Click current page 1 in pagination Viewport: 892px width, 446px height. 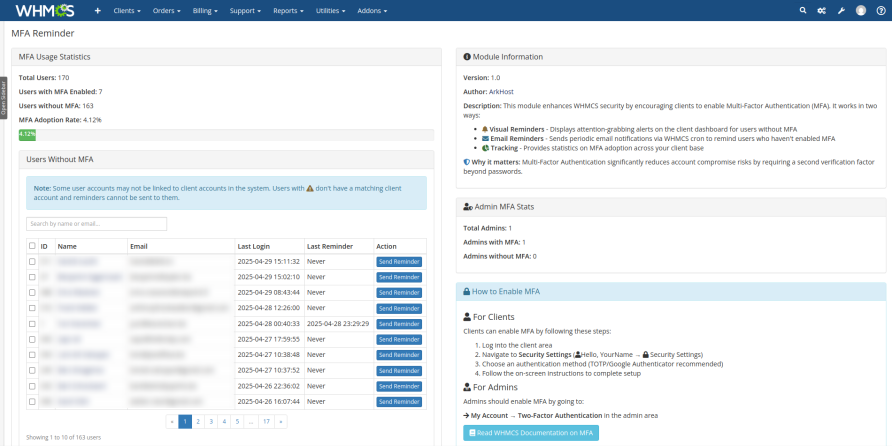point(185,422)
